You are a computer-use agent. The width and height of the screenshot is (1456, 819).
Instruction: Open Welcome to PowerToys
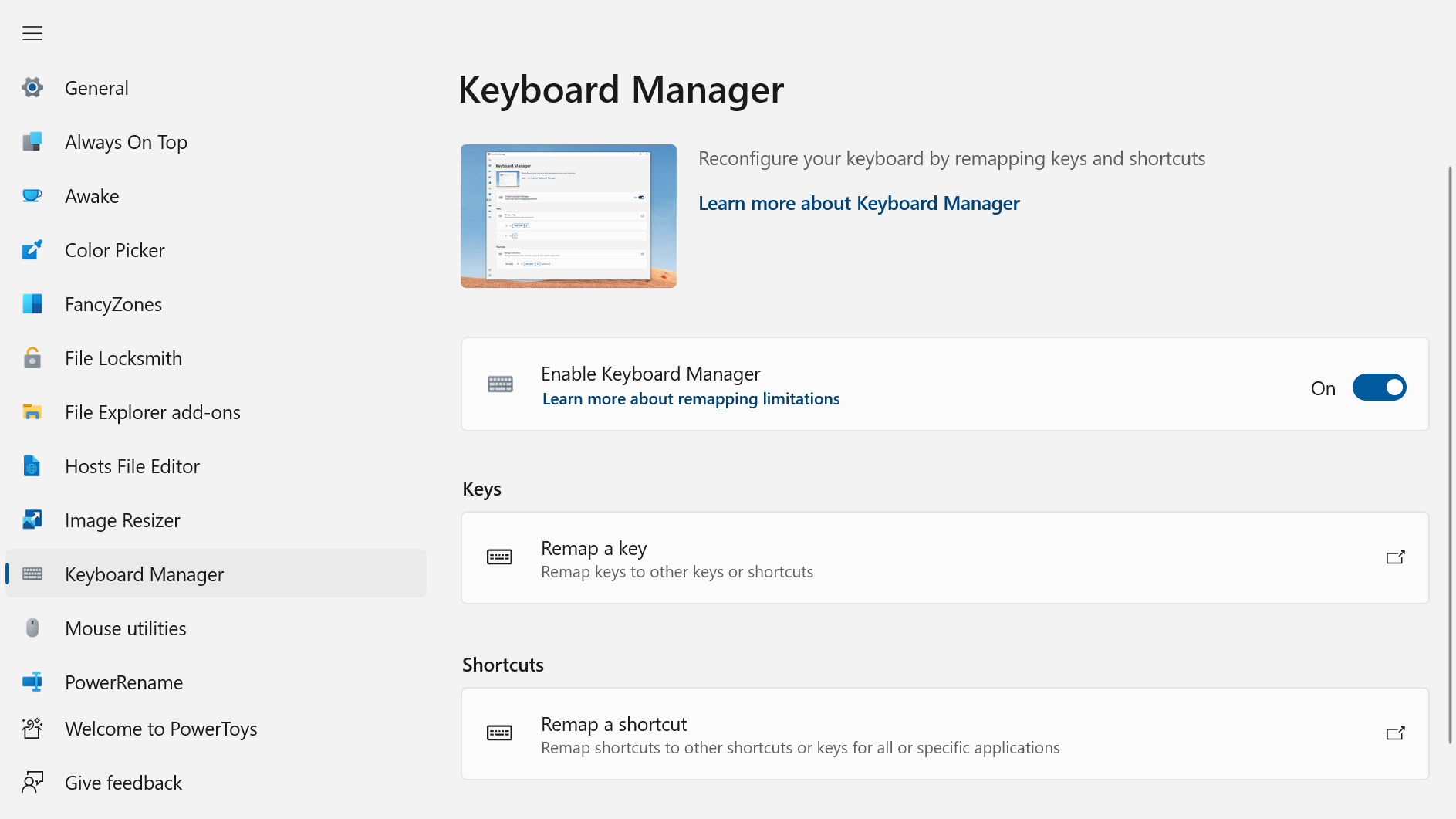pos(160,728)
